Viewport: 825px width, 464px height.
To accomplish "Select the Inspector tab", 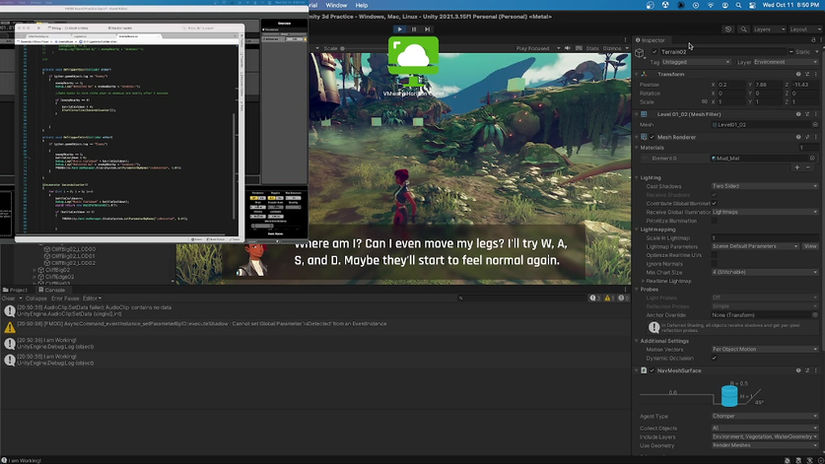I will coord(650,40).
